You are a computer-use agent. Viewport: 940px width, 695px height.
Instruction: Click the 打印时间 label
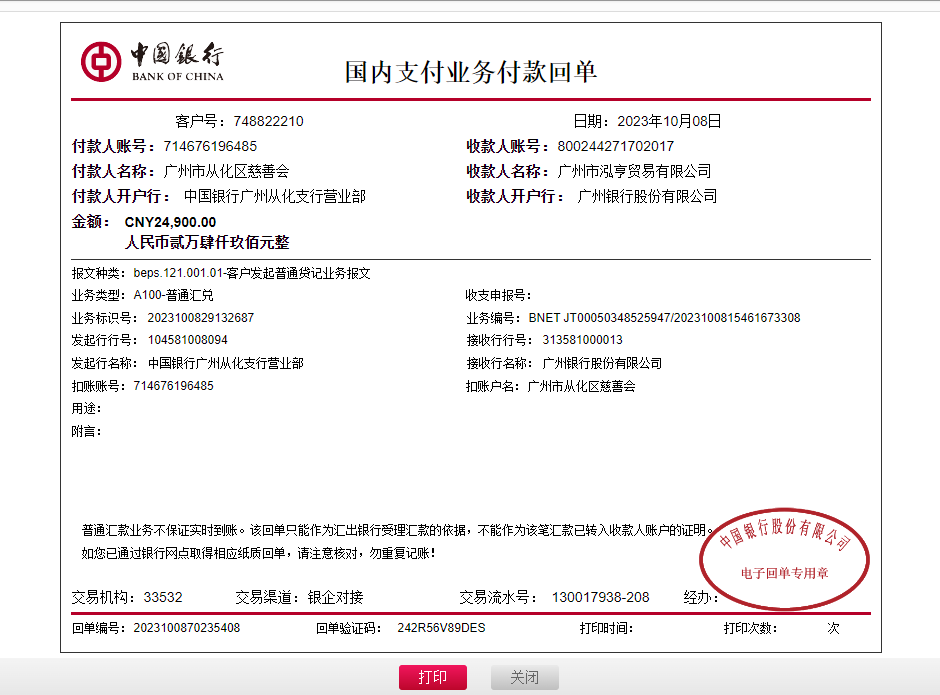(x=606, y=628)
